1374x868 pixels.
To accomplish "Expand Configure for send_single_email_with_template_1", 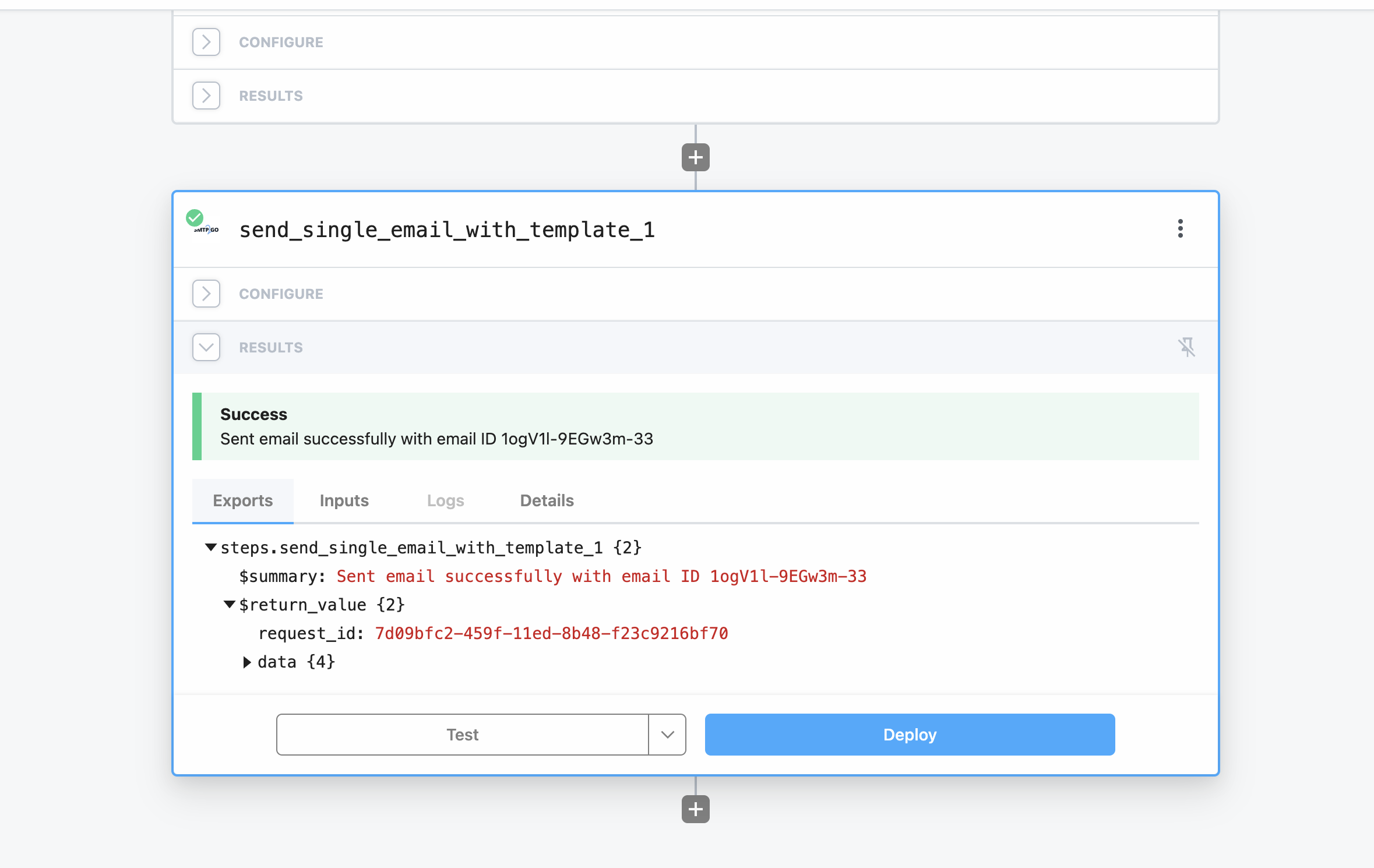I will [206, 294].
